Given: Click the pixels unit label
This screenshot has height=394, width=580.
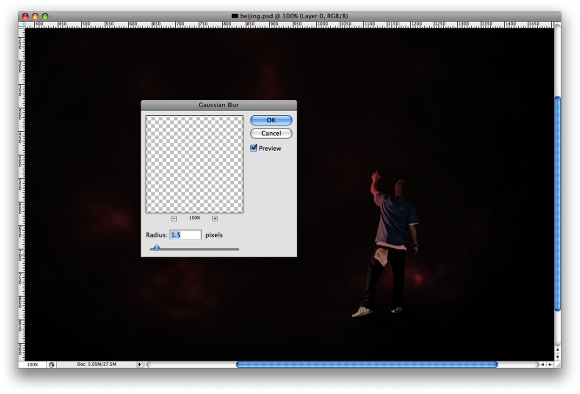Looking at the screenshot, I should [214, 235].
